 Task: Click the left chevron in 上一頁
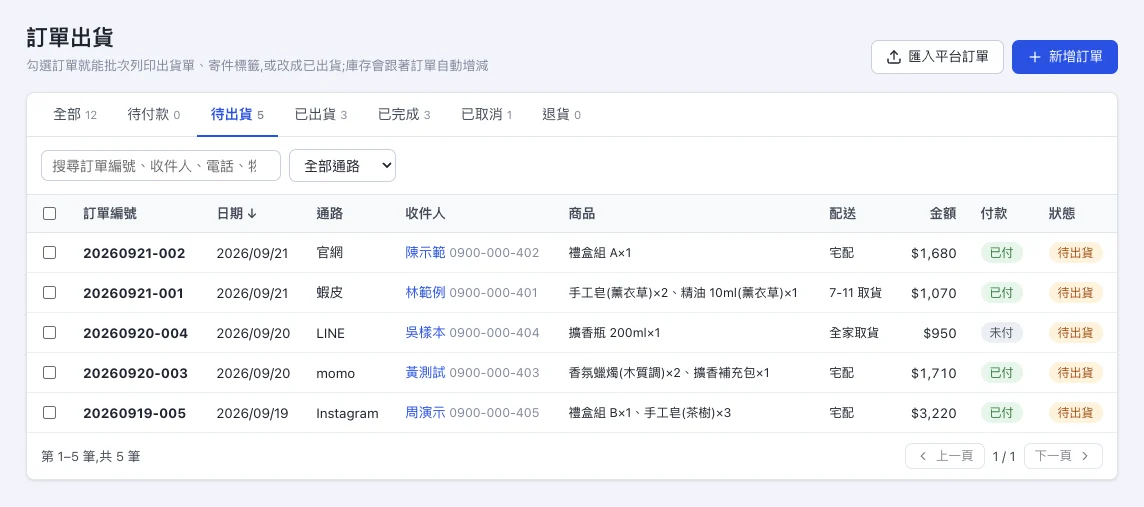923,456
